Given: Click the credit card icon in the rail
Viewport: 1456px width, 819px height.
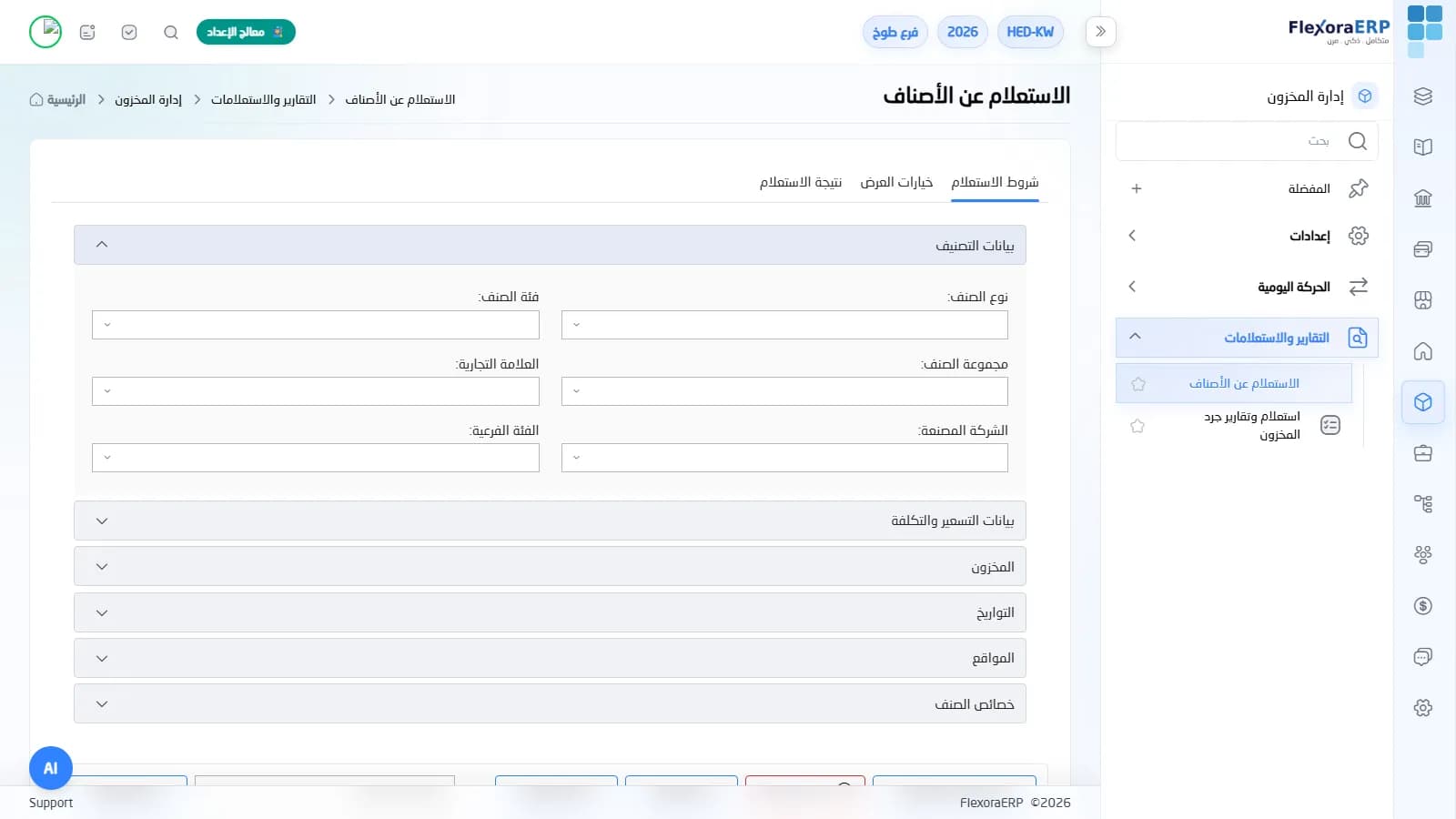Looking at the screenshot, I should (x=1423, y=249).
